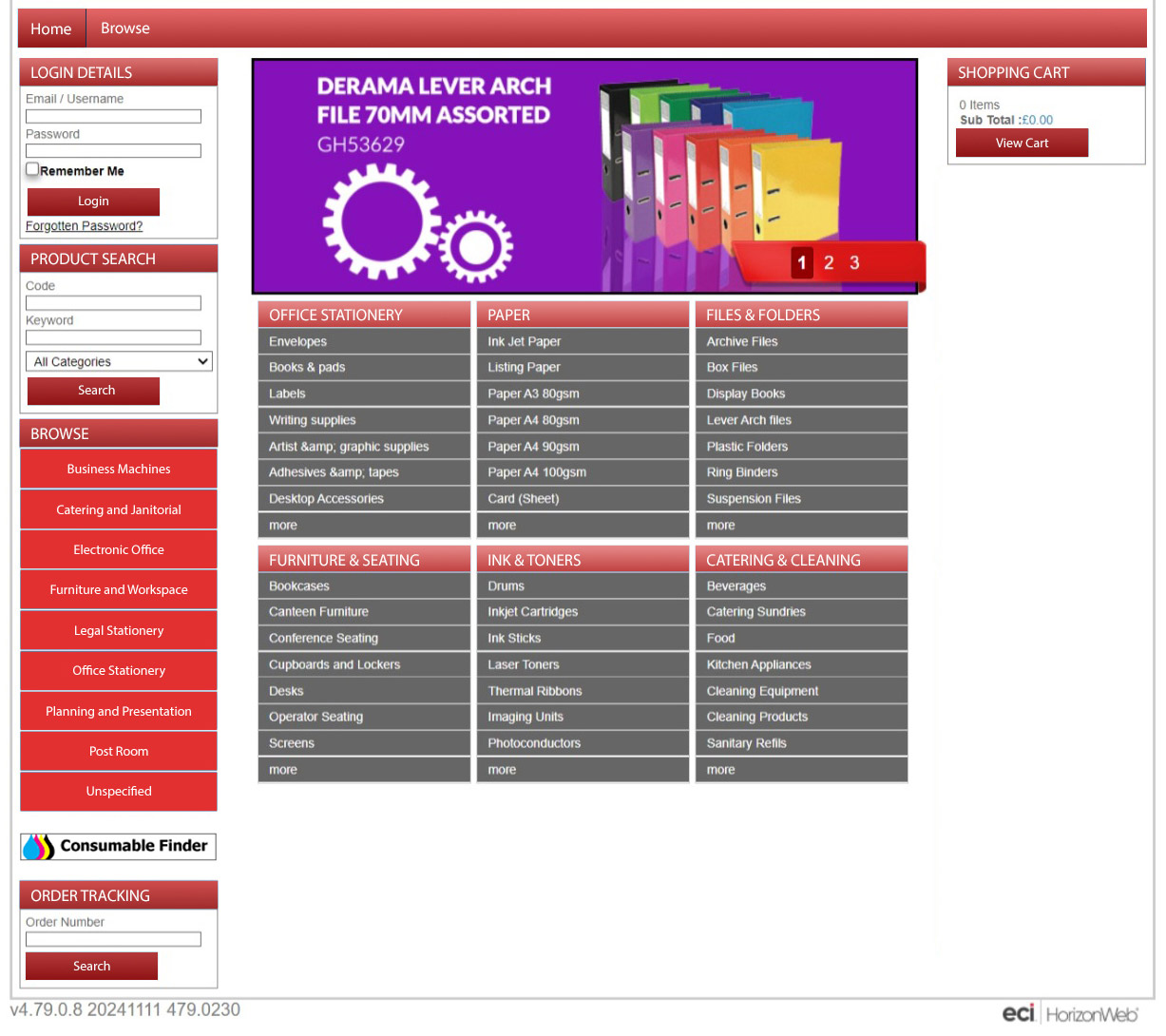Open the Envelopes link
The width and height of the screenshot is (1166, 1036).
(x=364, y=341)
